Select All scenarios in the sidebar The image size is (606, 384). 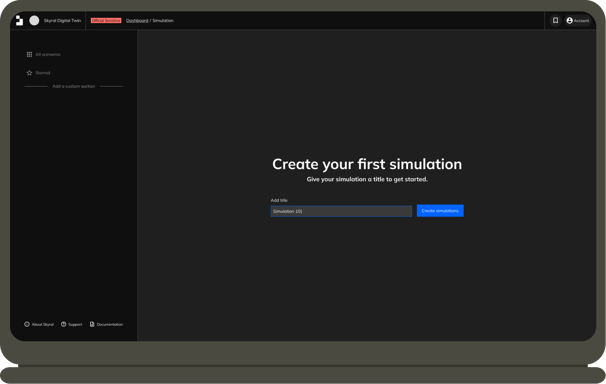48,54
